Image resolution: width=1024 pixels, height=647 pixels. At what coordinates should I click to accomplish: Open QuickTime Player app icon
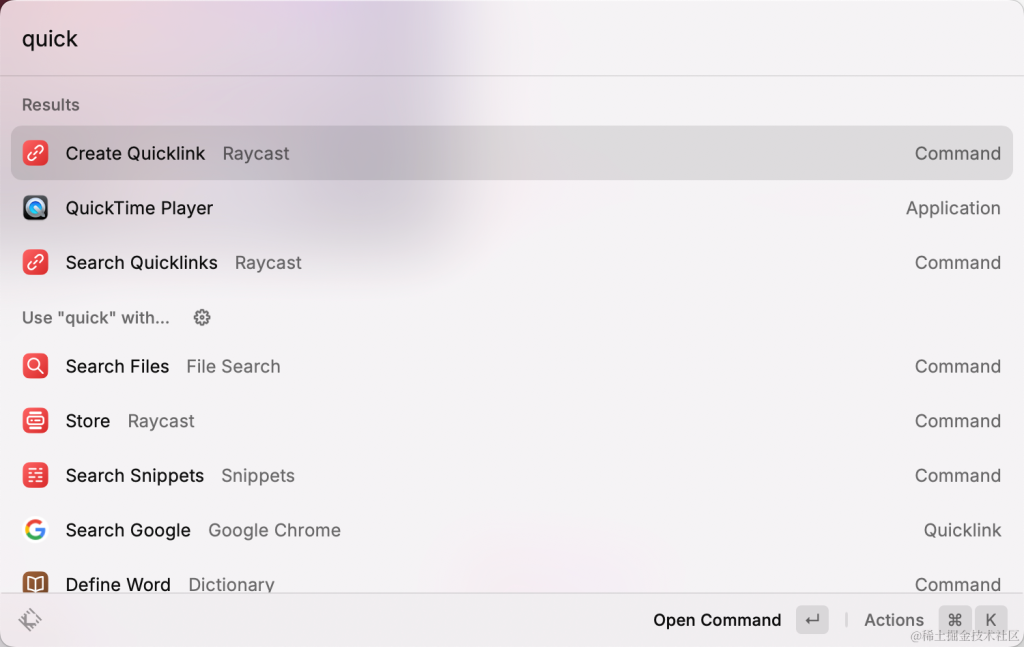(x=35, y=208)
